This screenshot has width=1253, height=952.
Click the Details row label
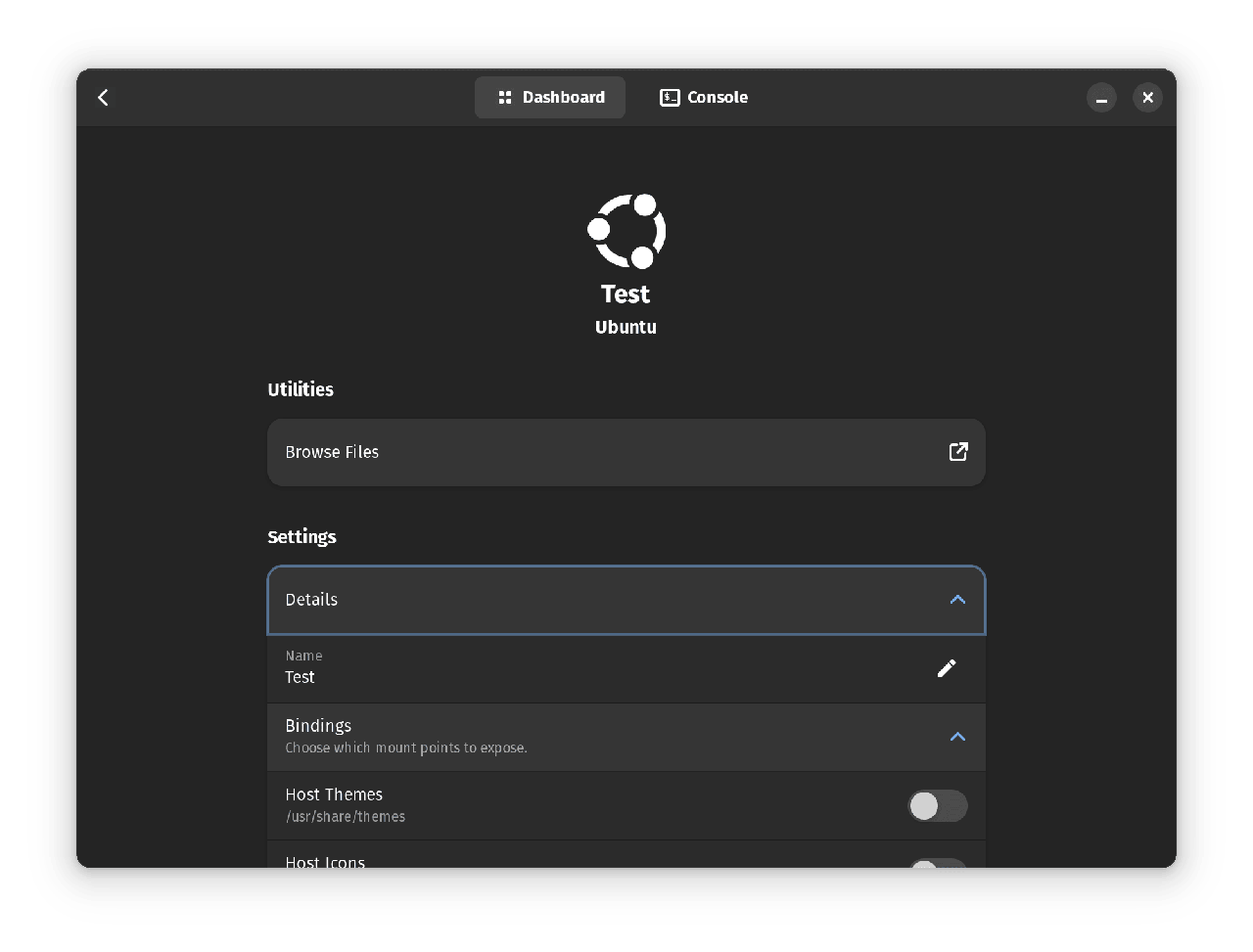point(311,600)
